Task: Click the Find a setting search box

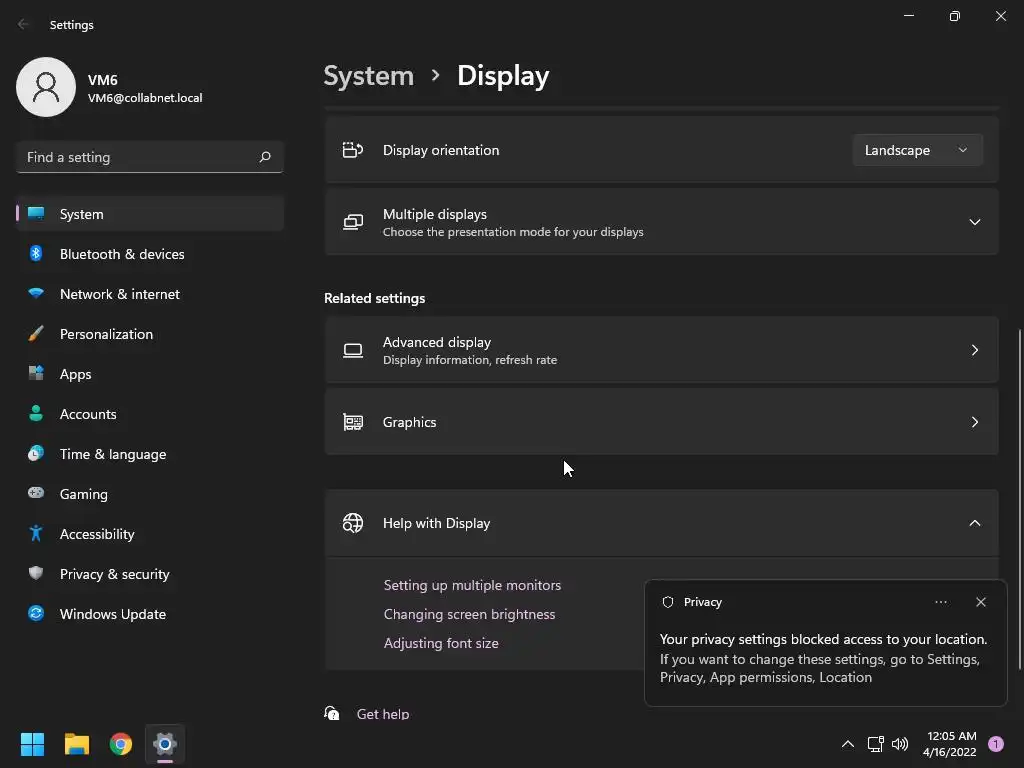Action: (x=140, y=157)
